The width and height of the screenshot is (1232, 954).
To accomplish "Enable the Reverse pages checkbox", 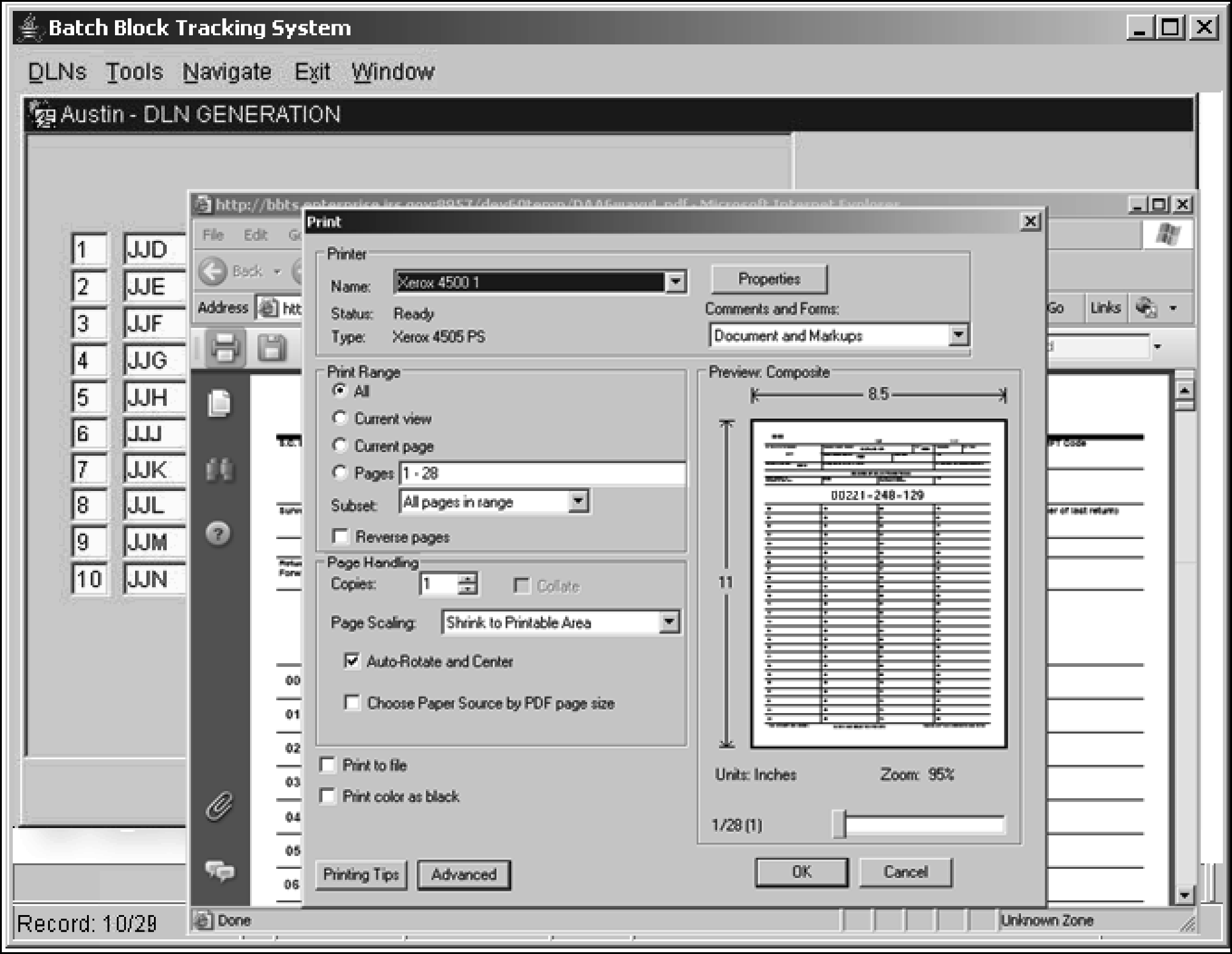I will point(340,537).
